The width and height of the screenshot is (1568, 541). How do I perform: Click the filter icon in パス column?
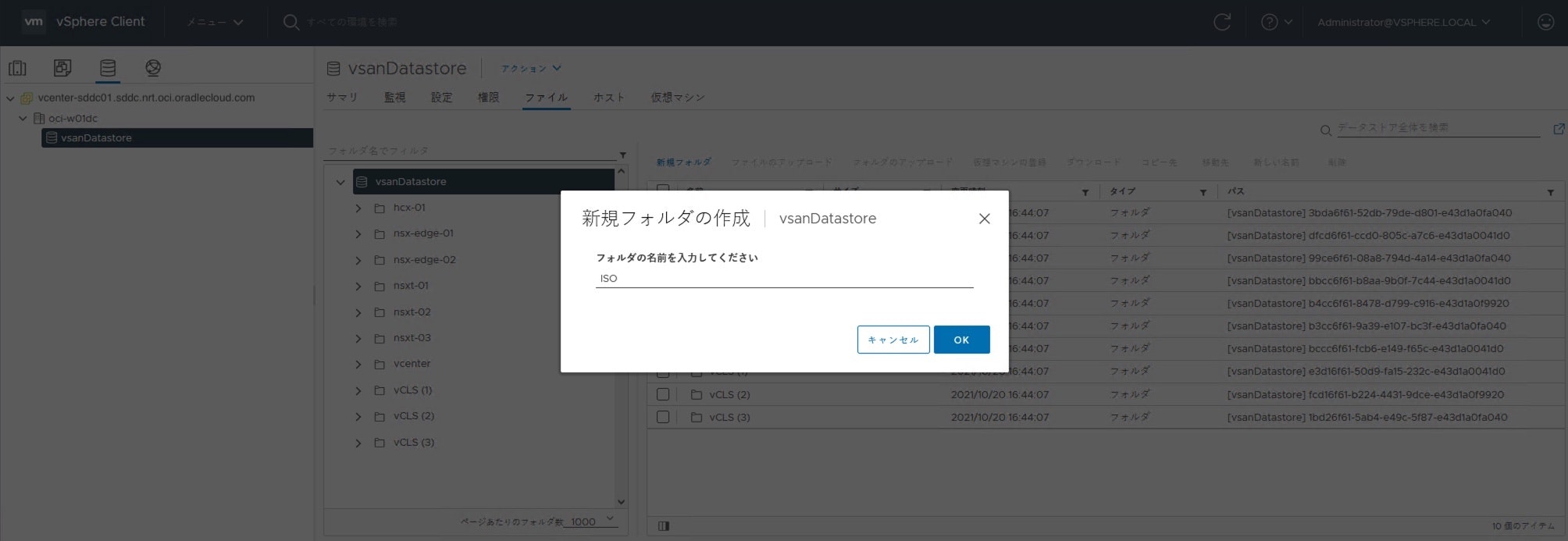(x=1551, y=192)
